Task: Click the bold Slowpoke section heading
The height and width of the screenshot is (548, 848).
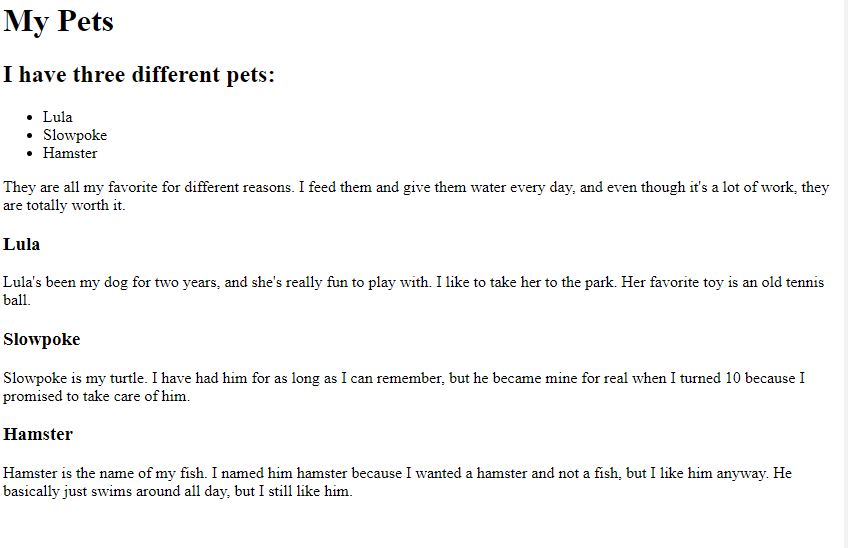Action: tap(42, 340)
